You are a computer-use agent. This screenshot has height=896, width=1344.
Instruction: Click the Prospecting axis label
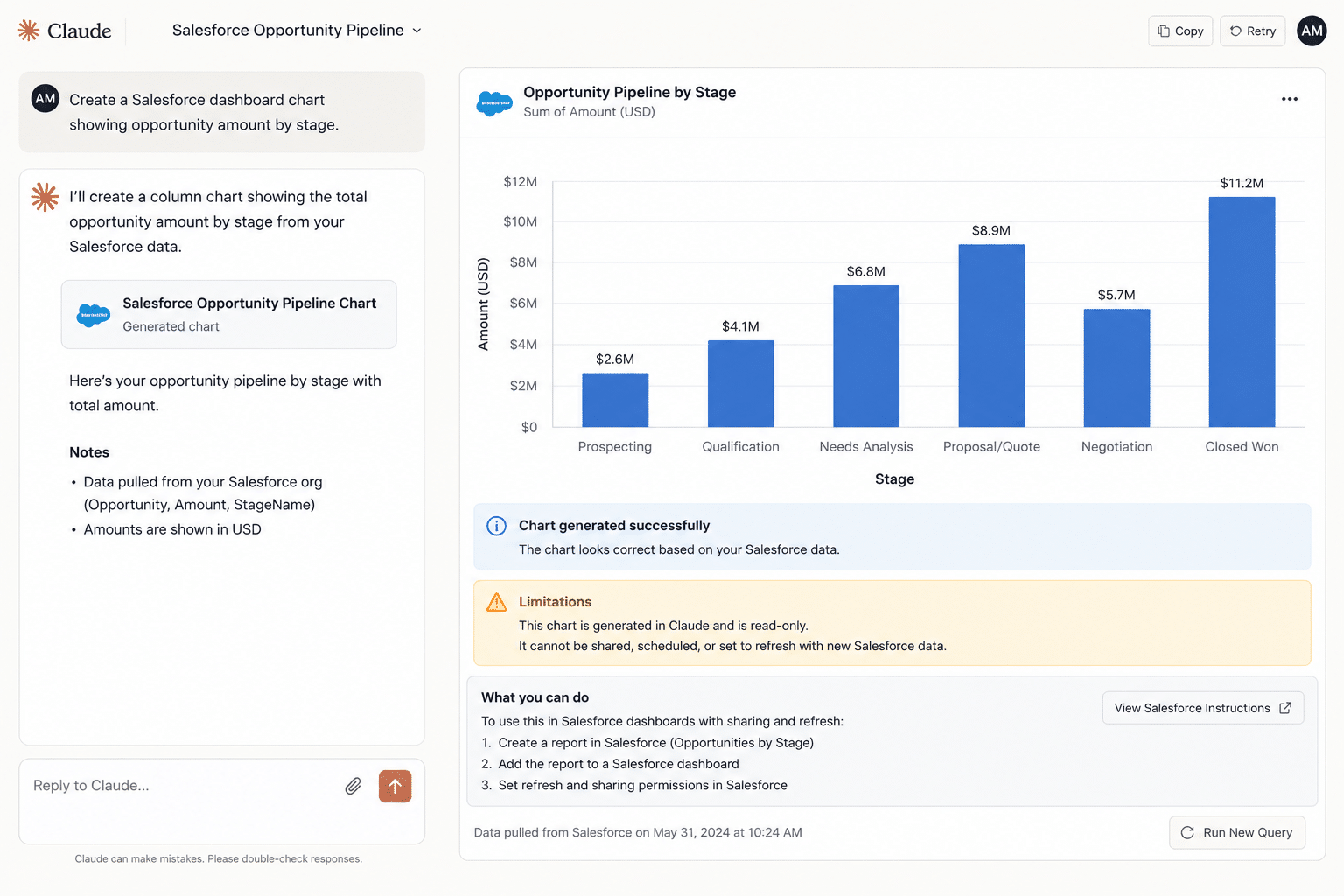(x=615, y=446)
